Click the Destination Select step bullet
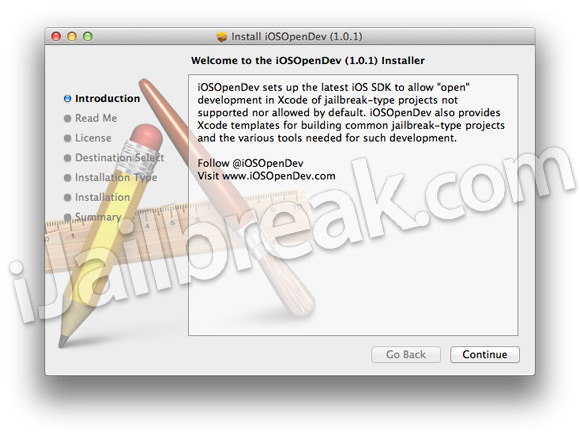Image resolution: width=580 pixels, height=438 pixels. click(x=67, y=158)
